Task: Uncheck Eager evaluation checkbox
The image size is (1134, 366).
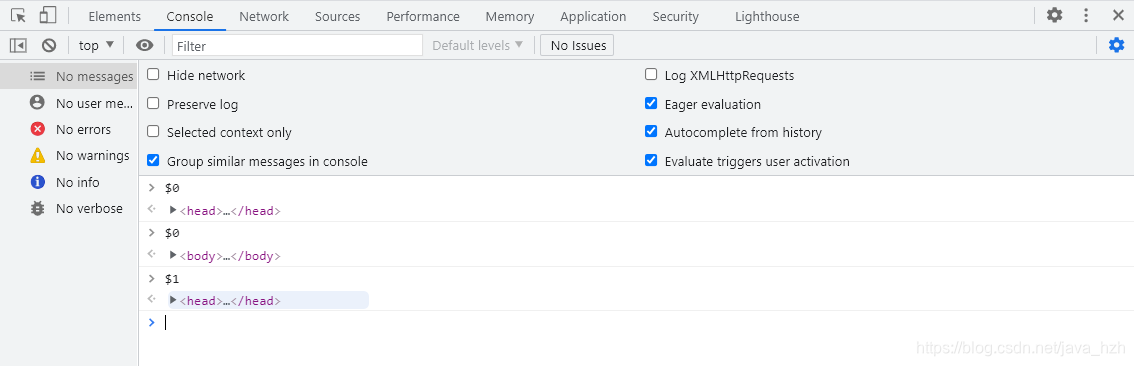Action: [651, 103]
